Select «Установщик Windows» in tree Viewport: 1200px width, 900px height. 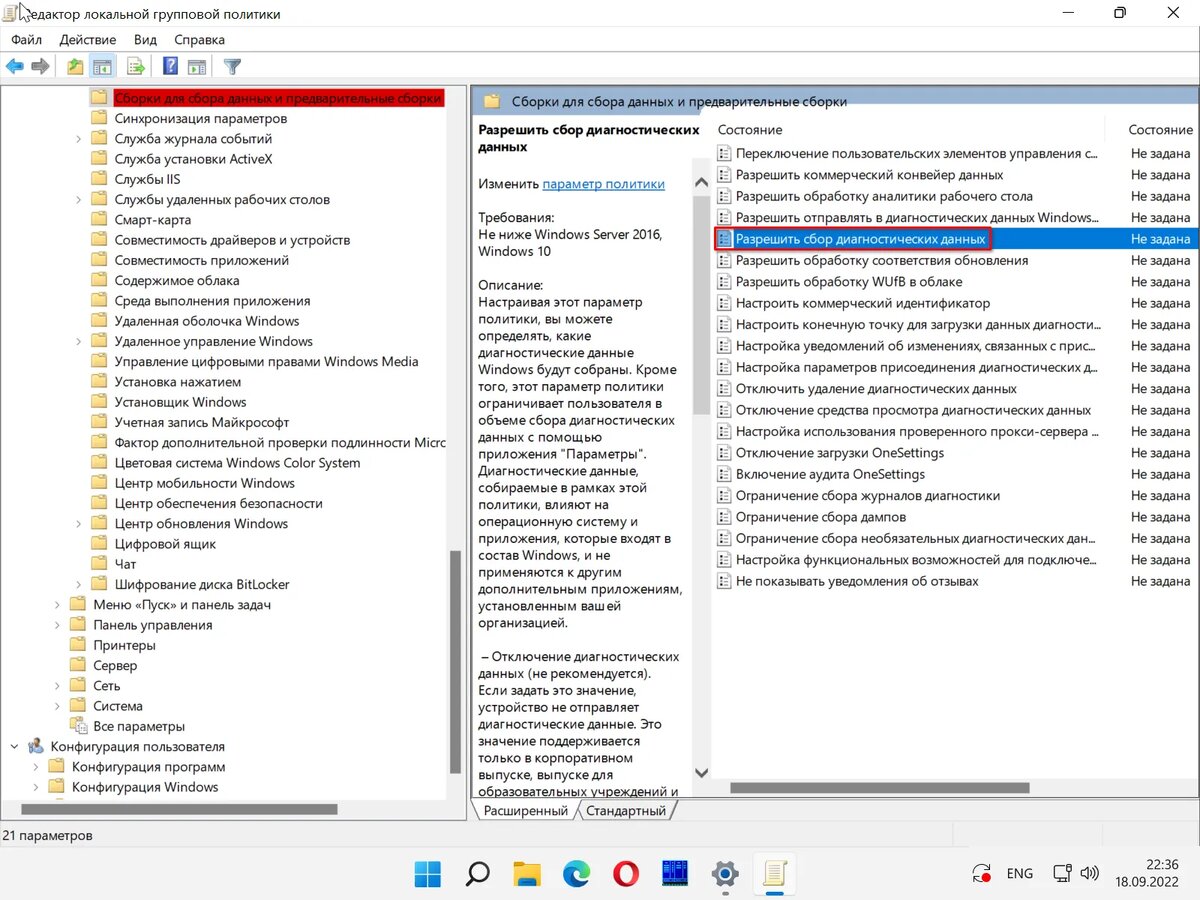point(180,402)
